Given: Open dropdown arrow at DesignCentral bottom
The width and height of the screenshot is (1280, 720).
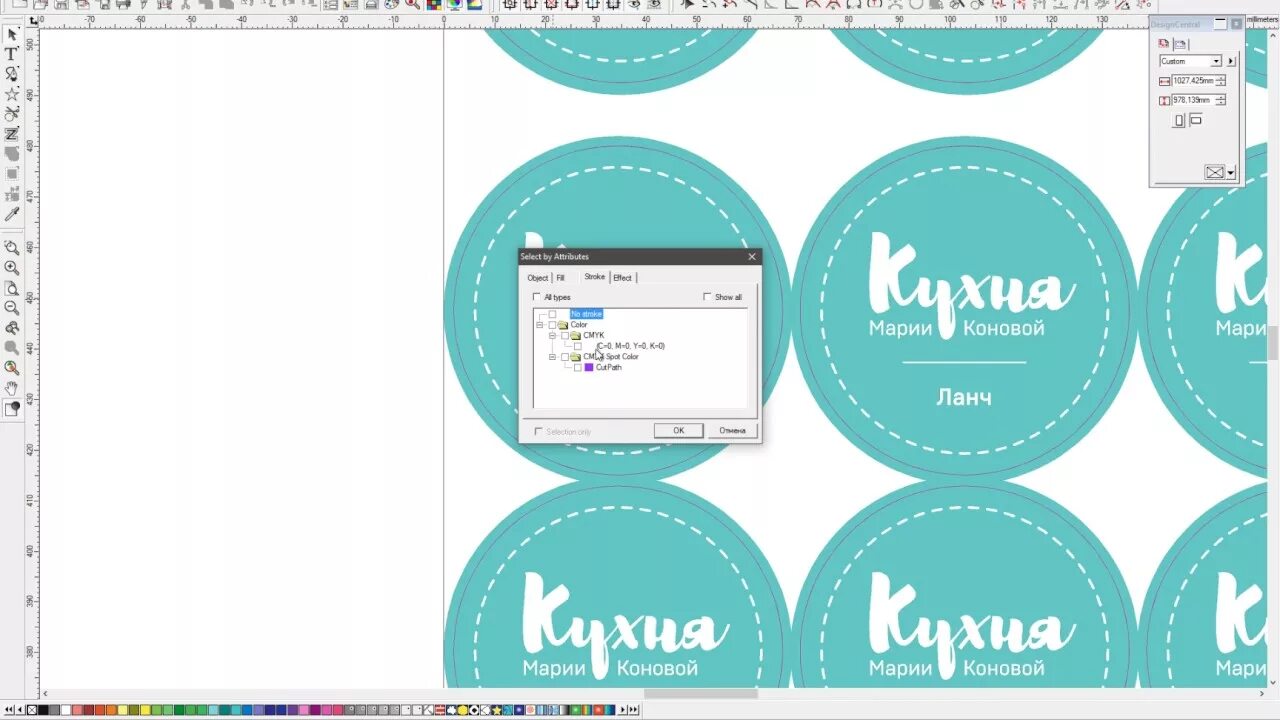Looking at the screenshot, I should 1231,172.
